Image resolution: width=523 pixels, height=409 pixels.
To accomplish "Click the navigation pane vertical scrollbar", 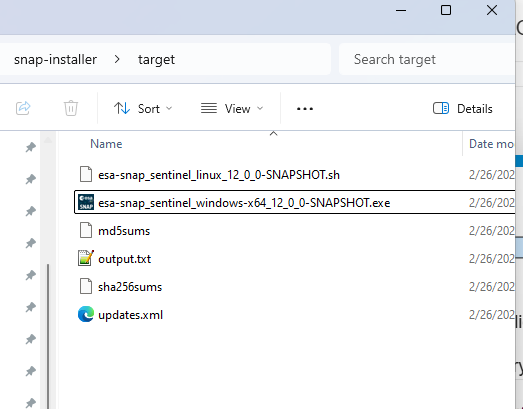I will pyautogui.click(x=48, y=336).
